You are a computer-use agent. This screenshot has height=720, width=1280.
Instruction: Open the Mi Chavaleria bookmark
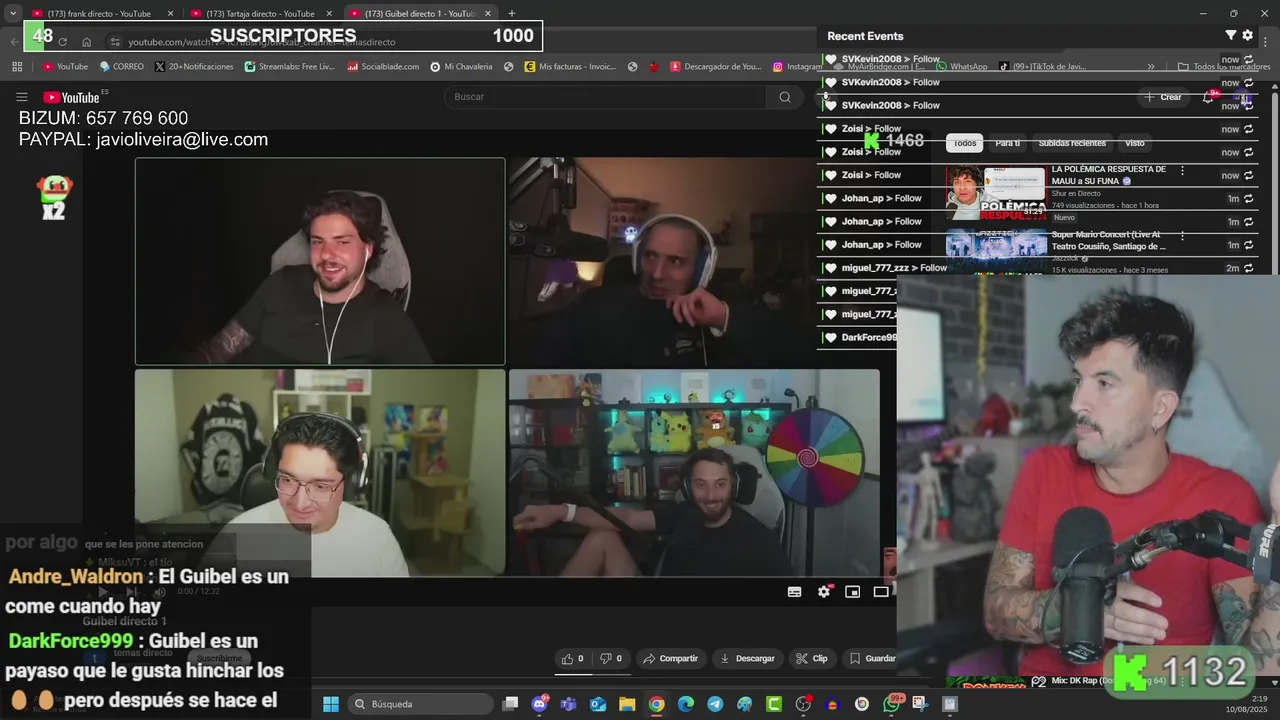point(461,67)
